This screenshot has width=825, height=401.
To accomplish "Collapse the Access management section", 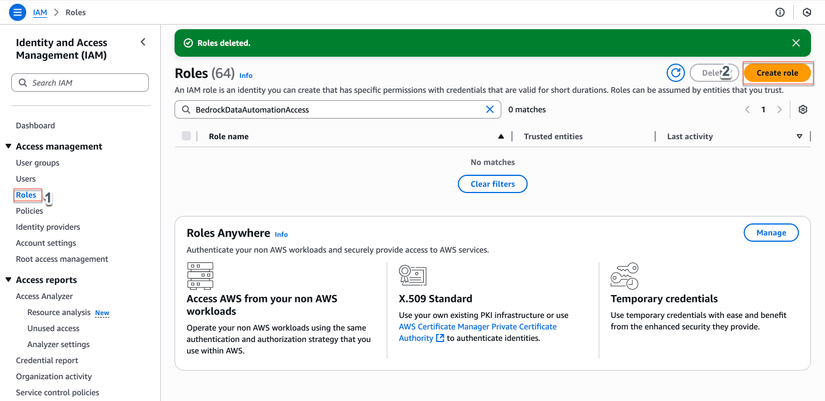I will [9, 146].
